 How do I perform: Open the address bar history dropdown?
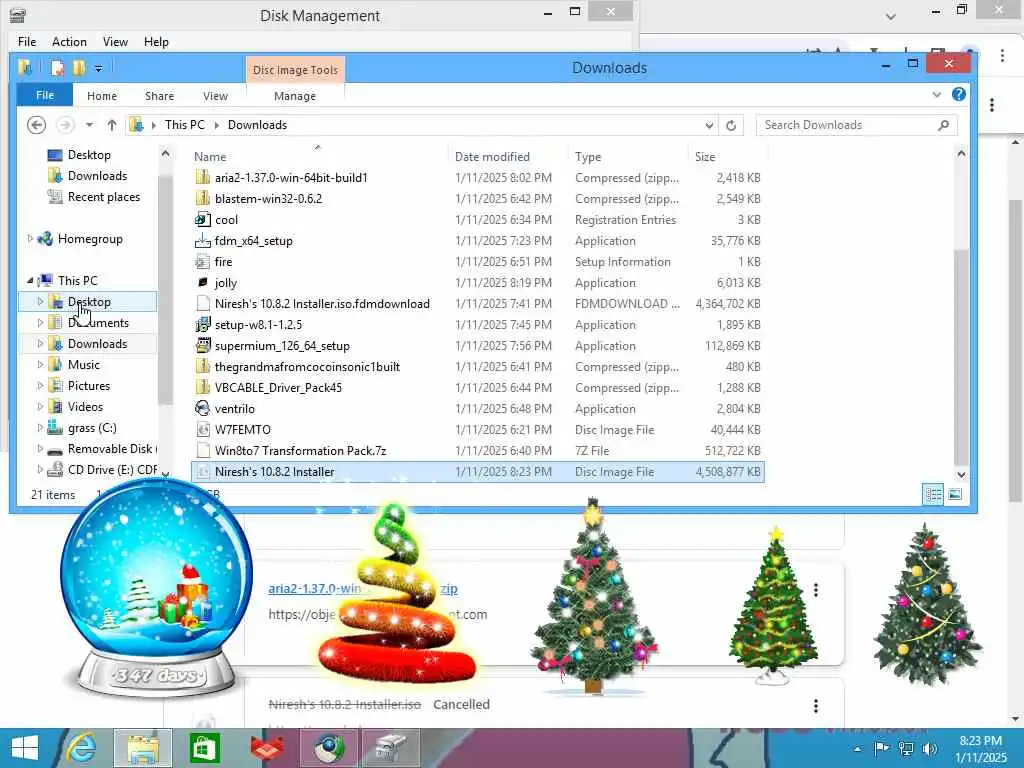(x=709, y=125)
